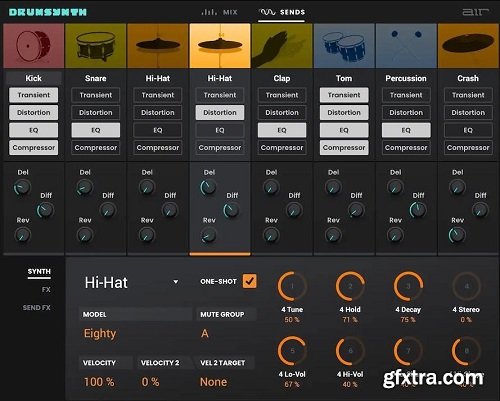Click the 4 Tune macro knob

(x=292, y=286)
